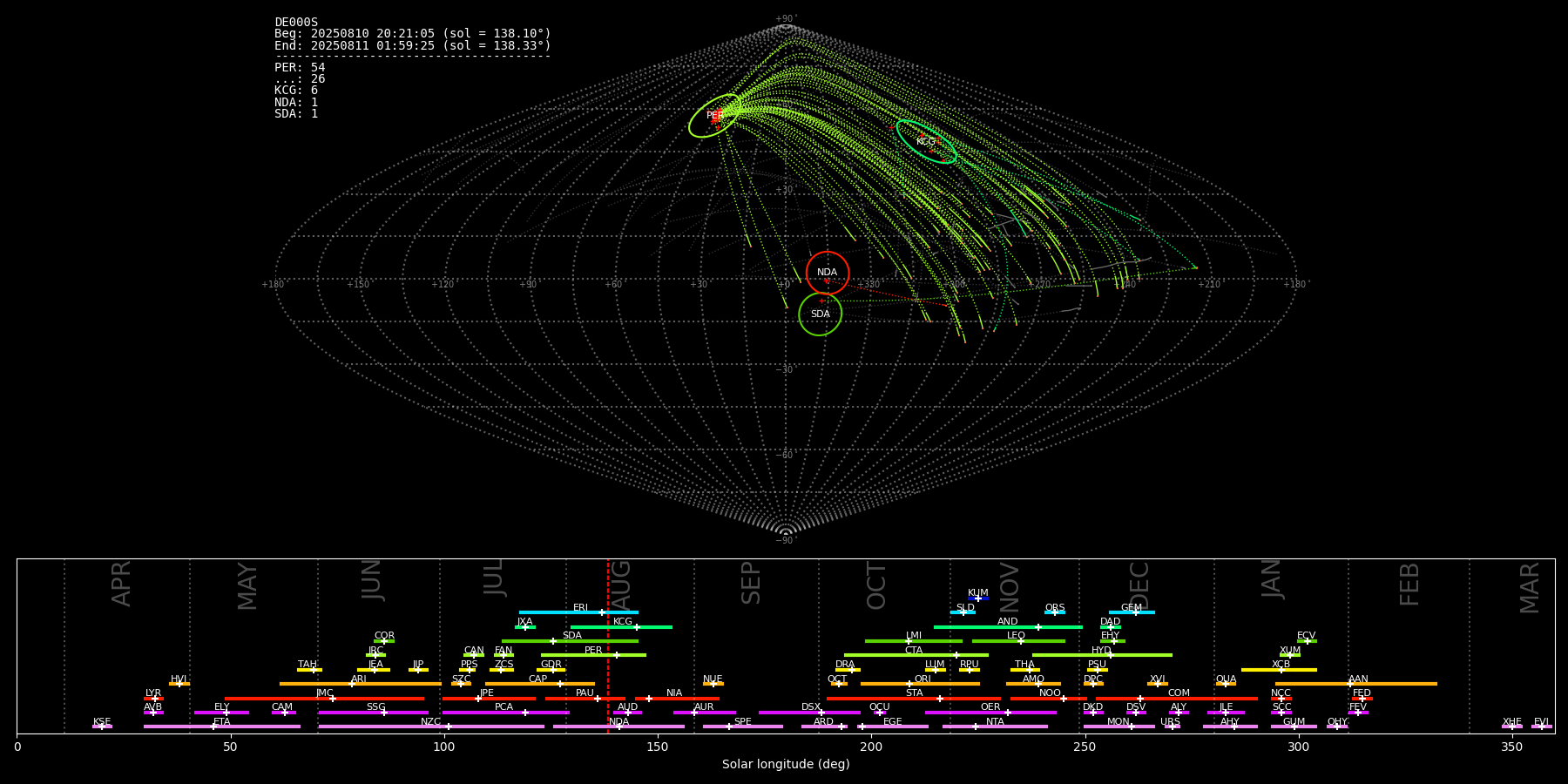Click the KCG radiant ellipse on sky map
Viewport: 1568px width, 784px height.
coord(926,141)
